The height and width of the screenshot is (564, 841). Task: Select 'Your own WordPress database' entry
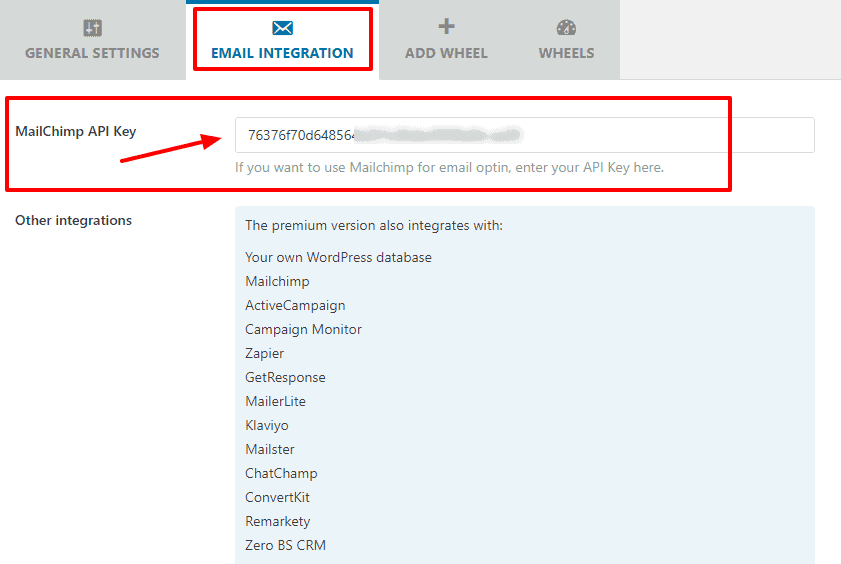(338, 257)
